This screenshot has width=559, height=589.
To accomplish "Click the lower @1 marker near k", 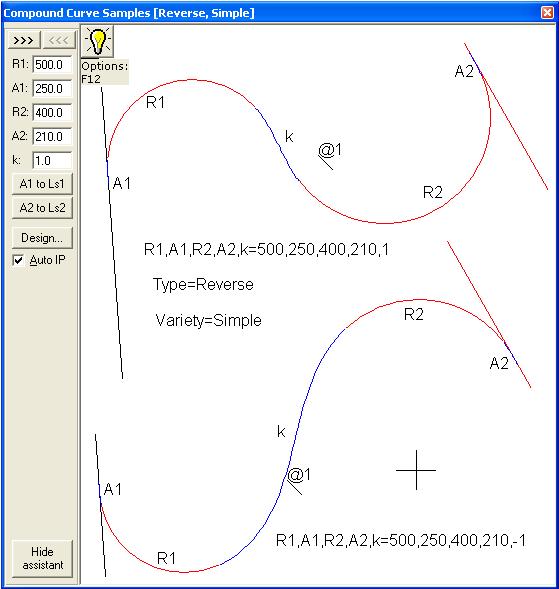I will (x=299, y=480).
